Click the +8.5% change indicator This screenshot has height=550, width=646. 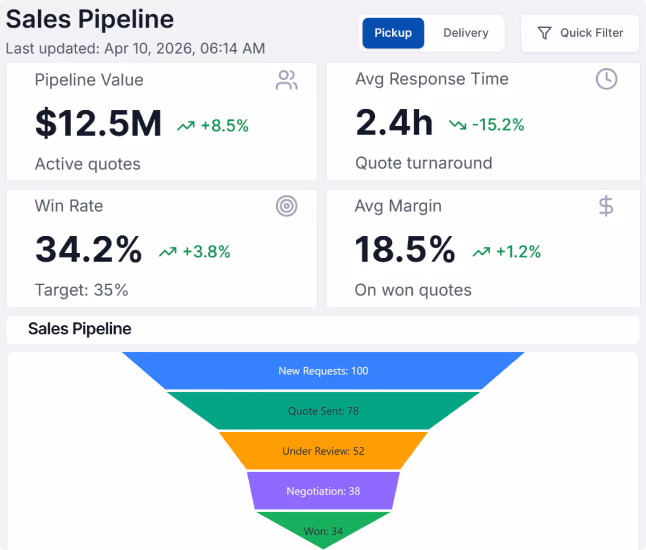click(x=225, y=126)
